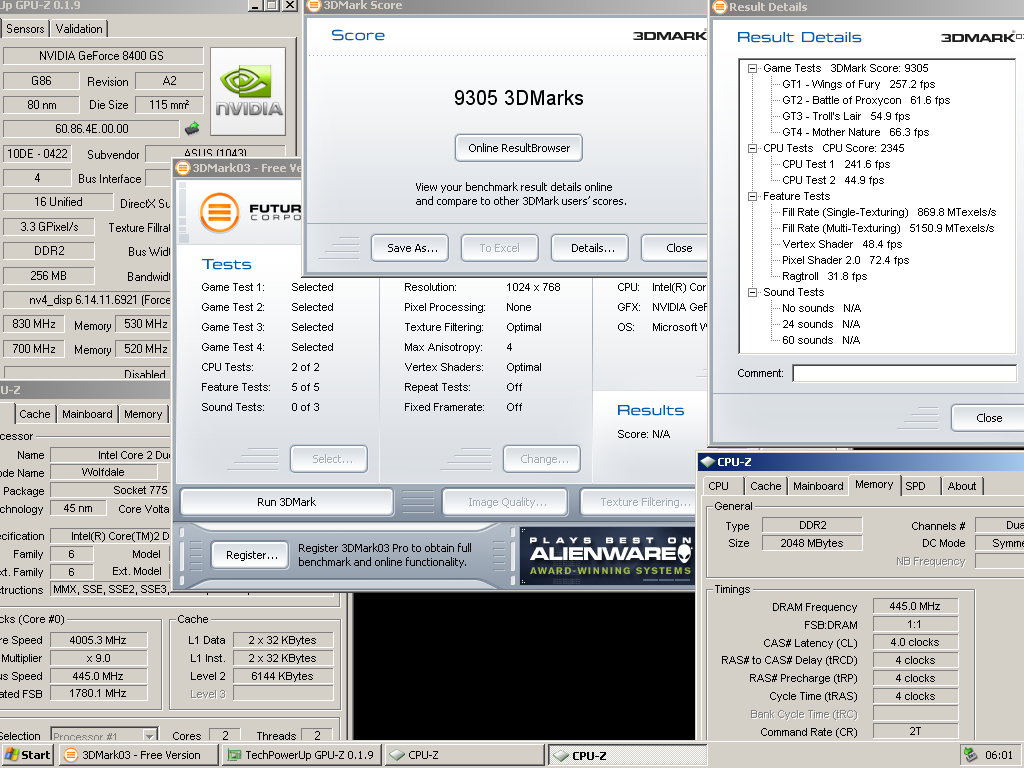Select GT3 - Troll's Lair result row
Viewport: 1024px width, 768px height.
[x=846, y=116]
